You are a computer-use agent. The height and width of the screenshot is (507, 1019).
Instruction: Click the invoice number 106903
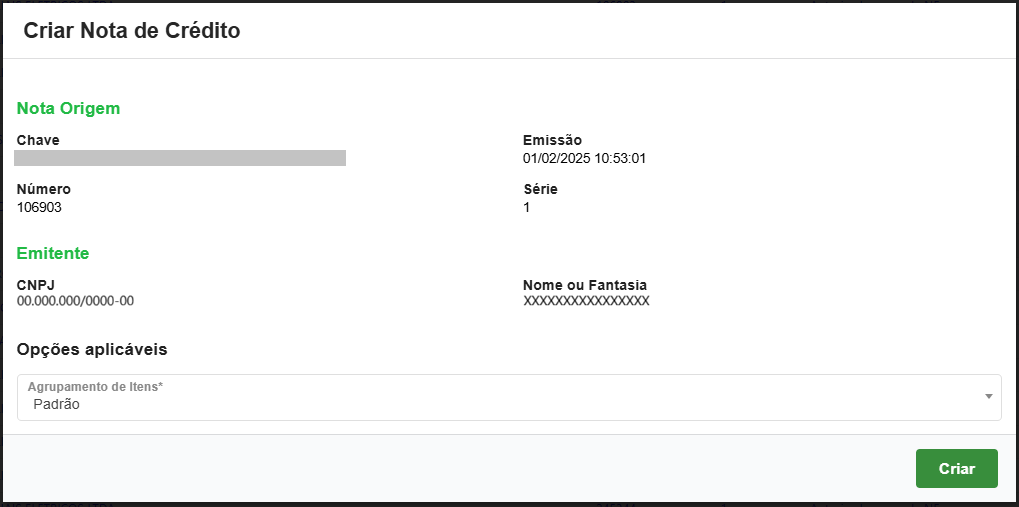click(x=40, y=207)
